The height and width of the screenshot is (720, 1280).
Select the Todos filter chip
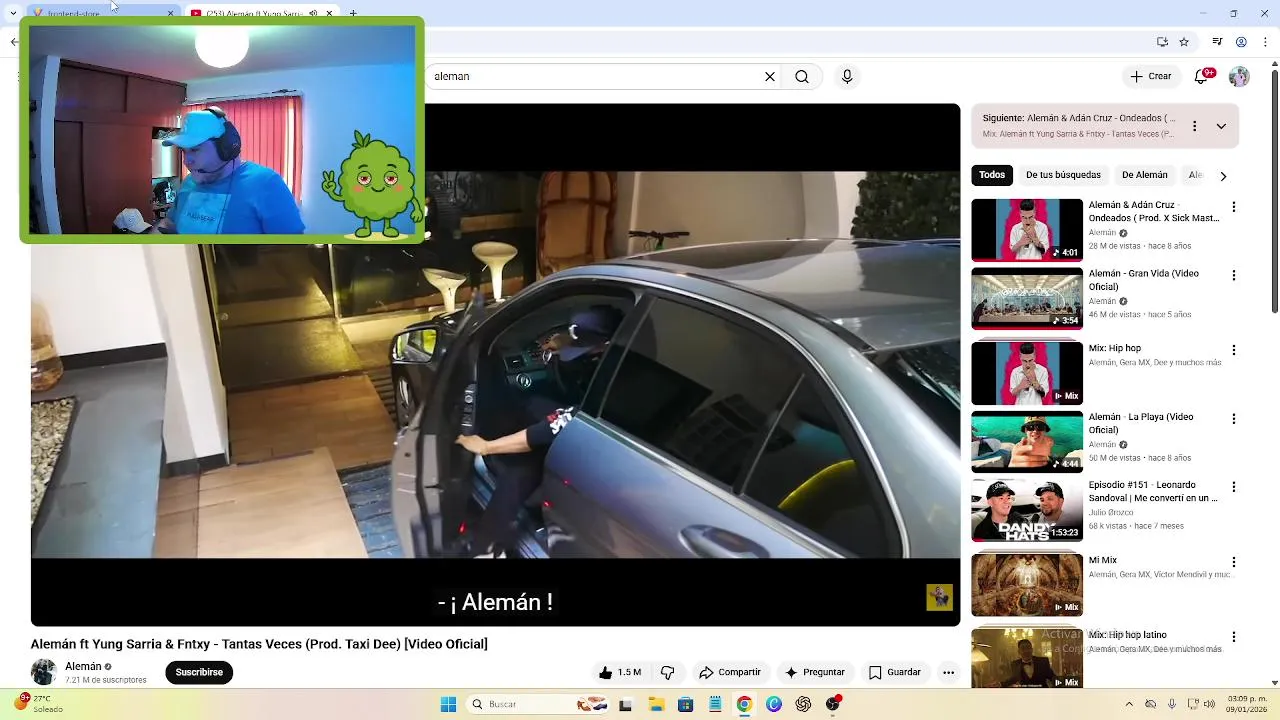click(992, 175)
